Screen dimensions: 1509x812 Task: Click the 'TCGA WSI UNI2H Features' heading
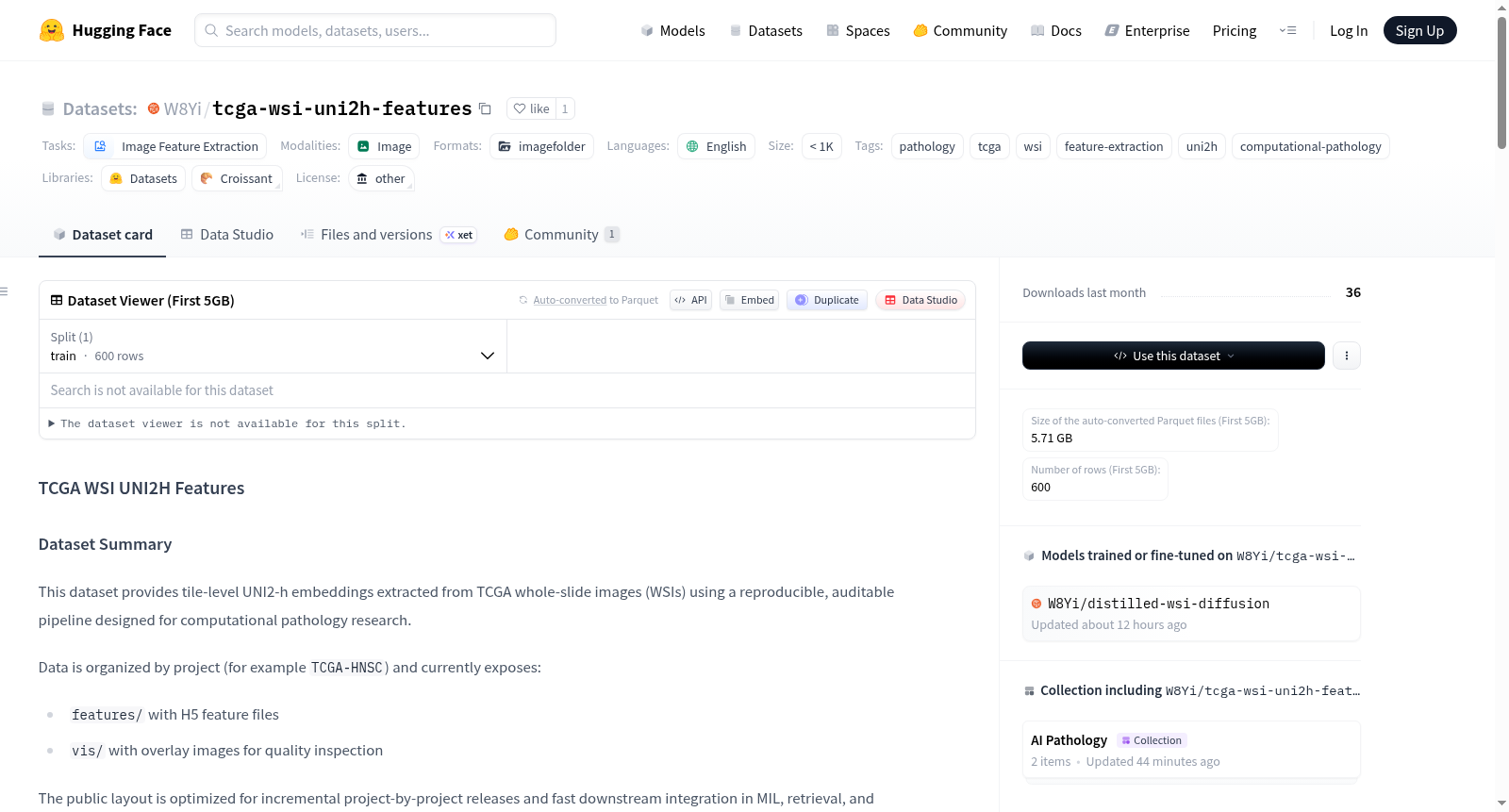click(141, 489)
